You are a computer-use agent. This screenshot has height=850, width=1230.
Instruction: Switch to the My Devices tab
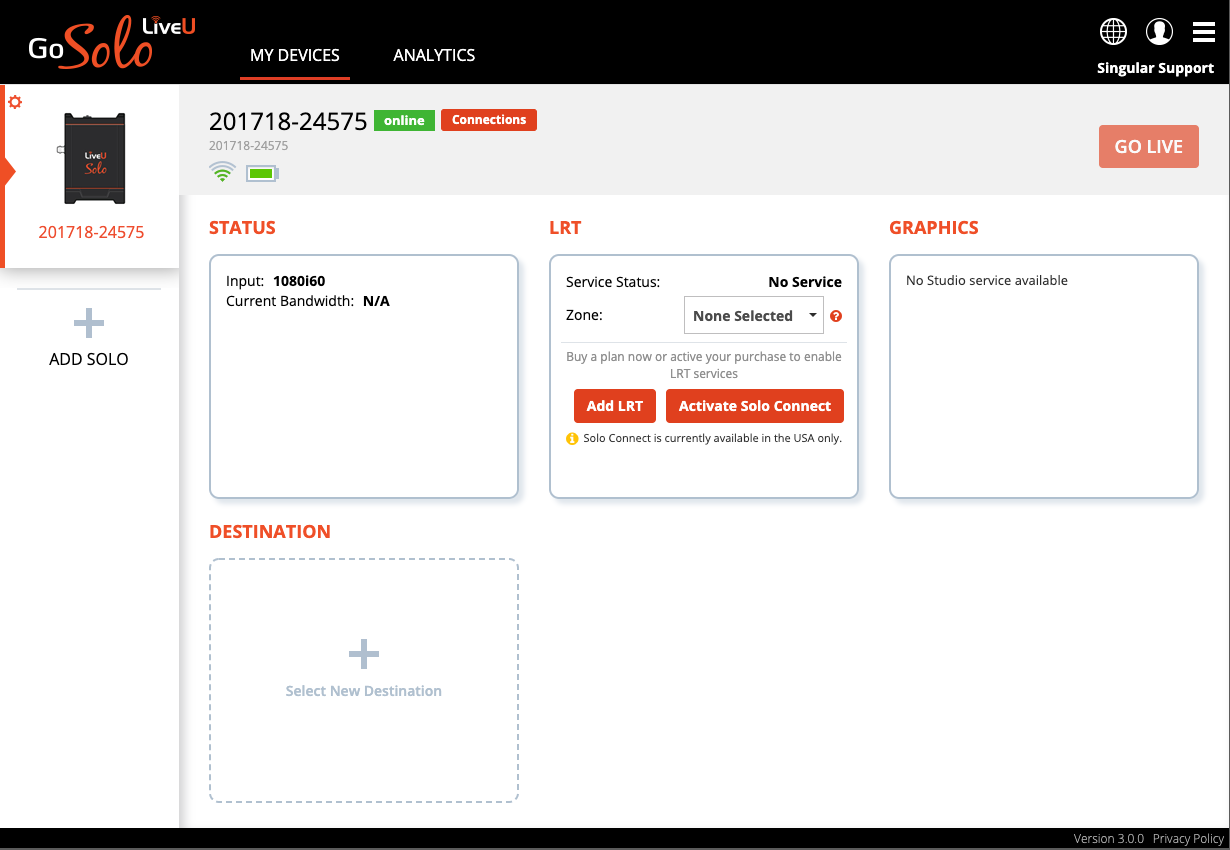point(295,56)
